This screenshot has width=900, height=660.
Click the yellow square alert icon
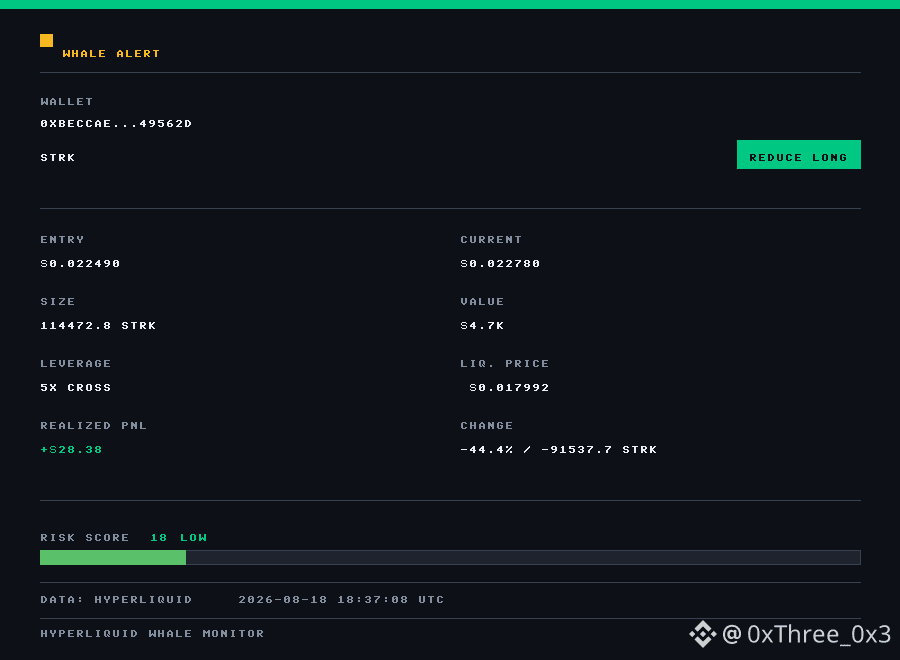[x=46, y=40]
